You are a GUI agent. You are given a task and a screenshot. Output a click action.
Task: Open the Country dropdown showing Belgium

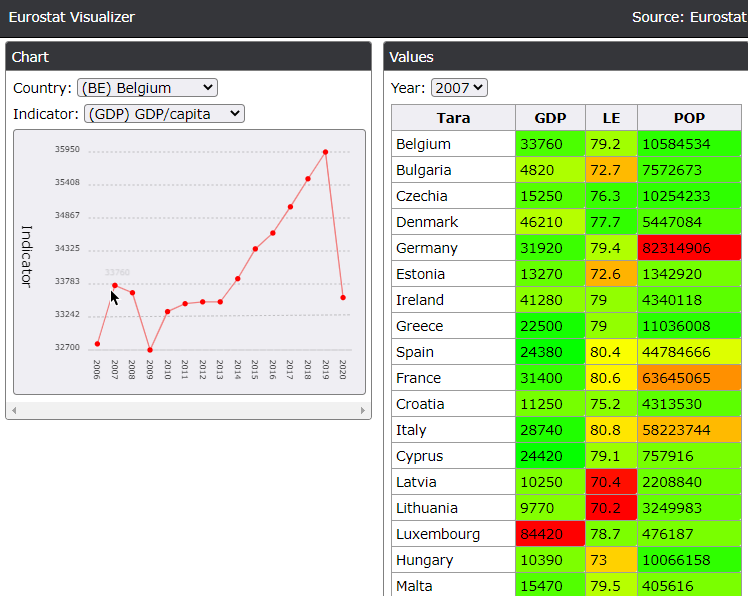(146, 88)
